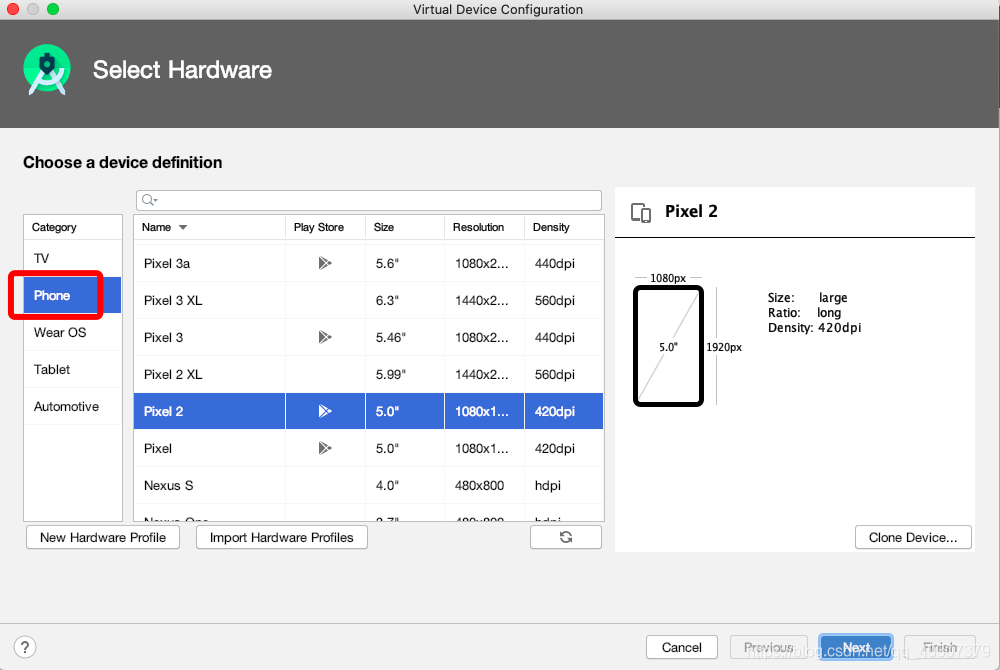The image size is (1000, 670).
Task: Click the device icon next to the Pixel 2 title
Action: pos(641,212)
